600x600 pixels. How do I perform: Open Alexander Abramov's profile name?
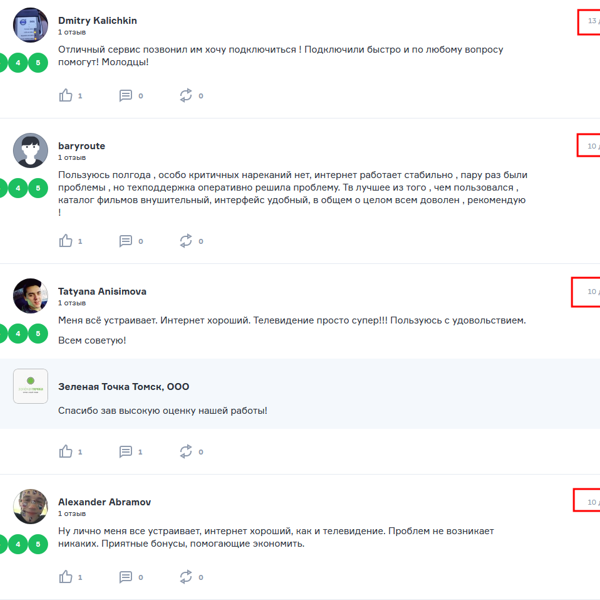point(104,502)
